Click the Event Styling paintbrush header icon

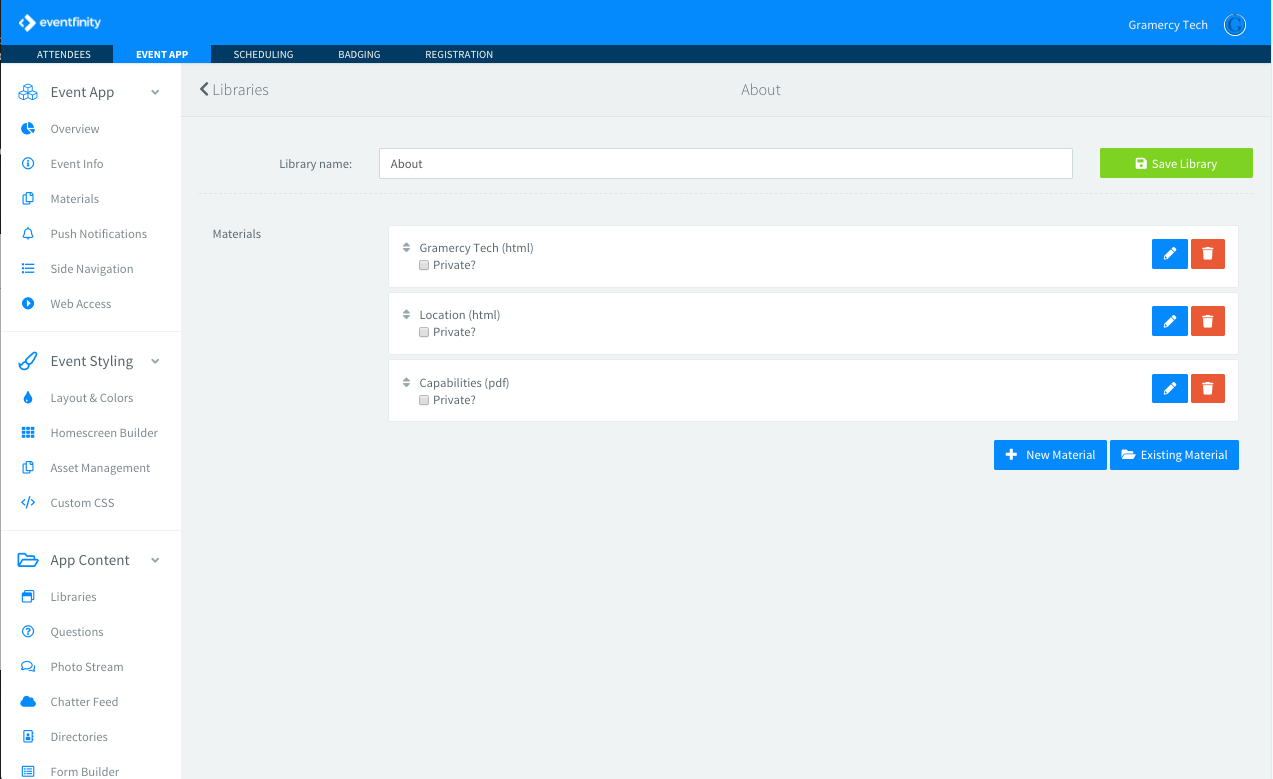[x=28, y=361]
